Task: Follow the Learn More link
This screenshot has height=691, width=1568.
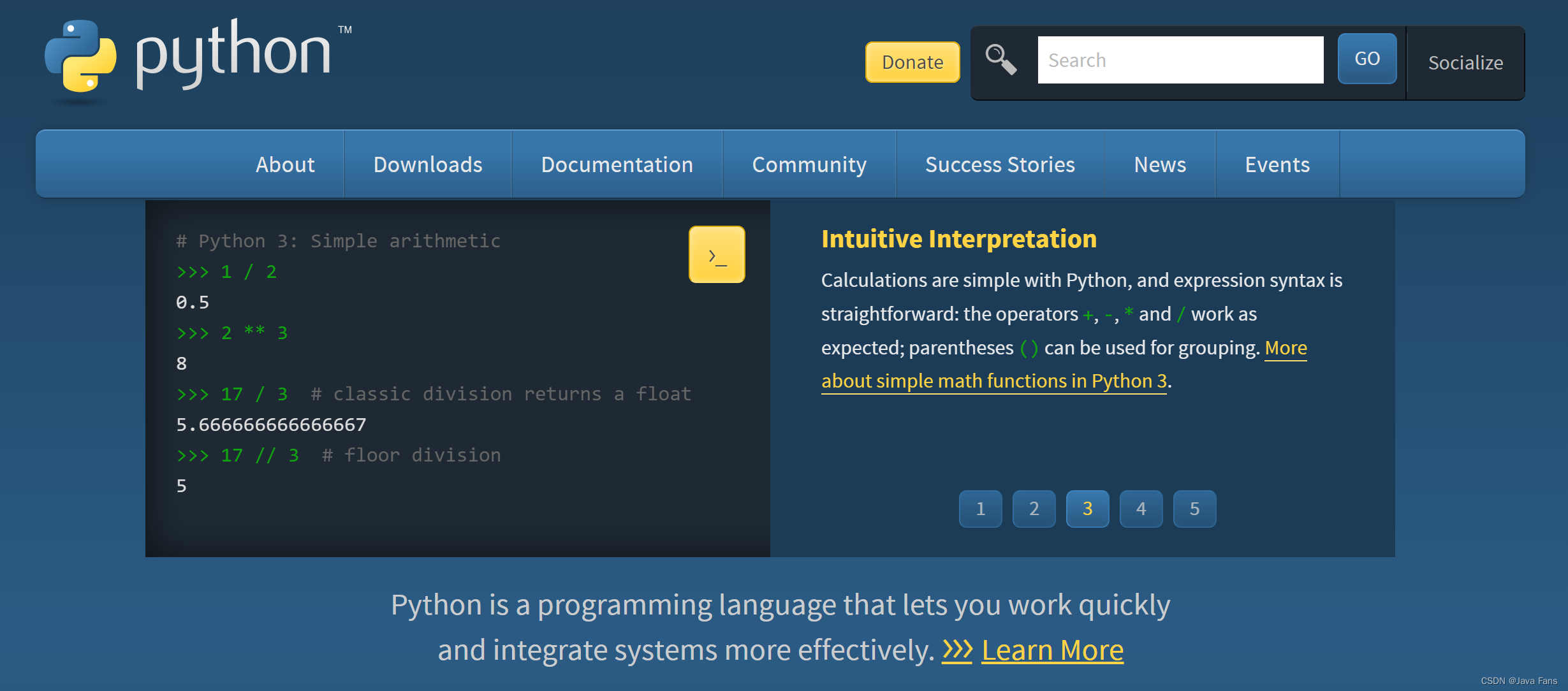Action: (x=1053, y=650)
